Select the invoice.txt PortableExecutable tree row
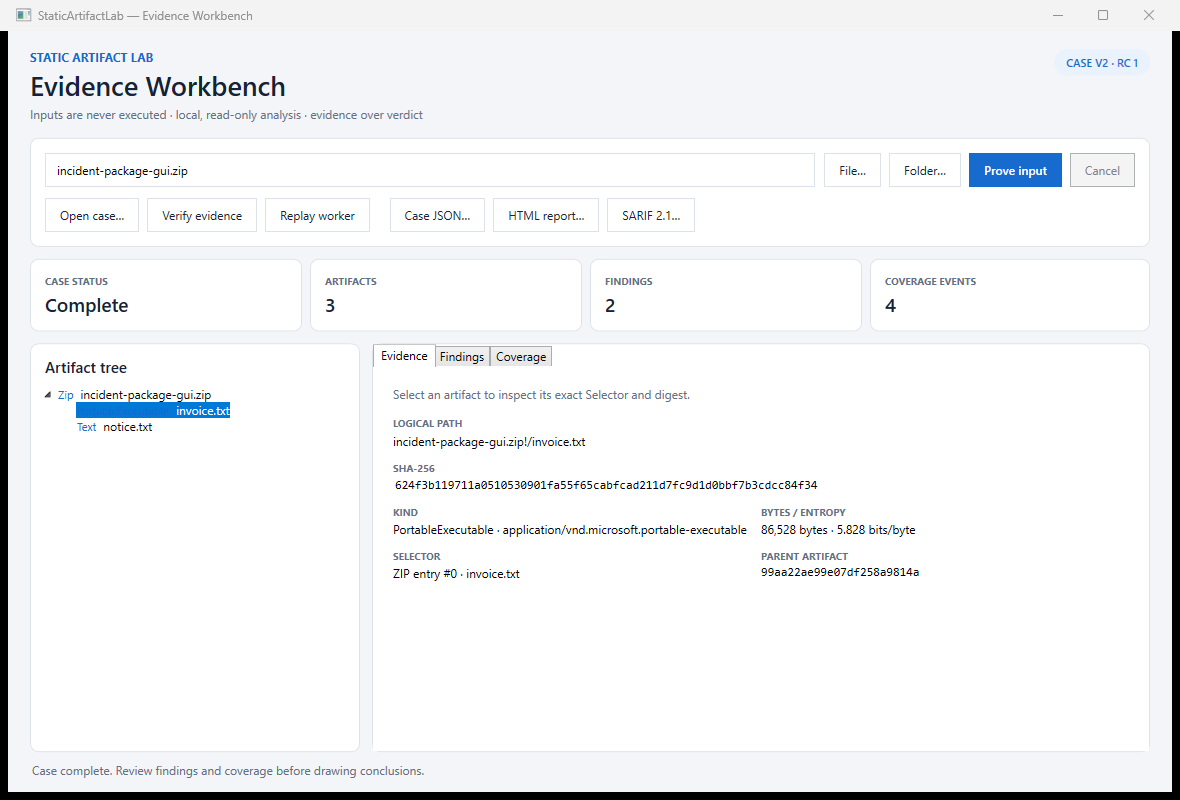1180x800 pixels. [x=153, y=410]
